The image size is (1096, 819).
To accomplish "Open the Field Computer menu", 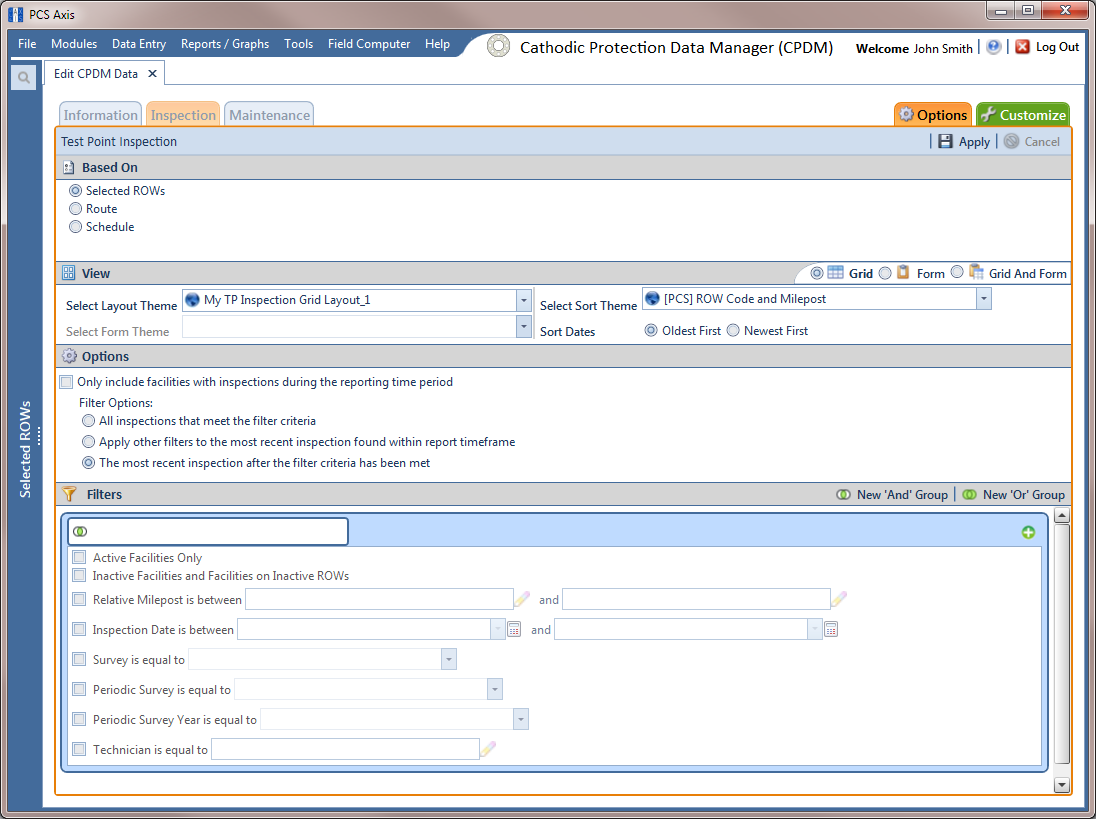I will coord(369,43).
